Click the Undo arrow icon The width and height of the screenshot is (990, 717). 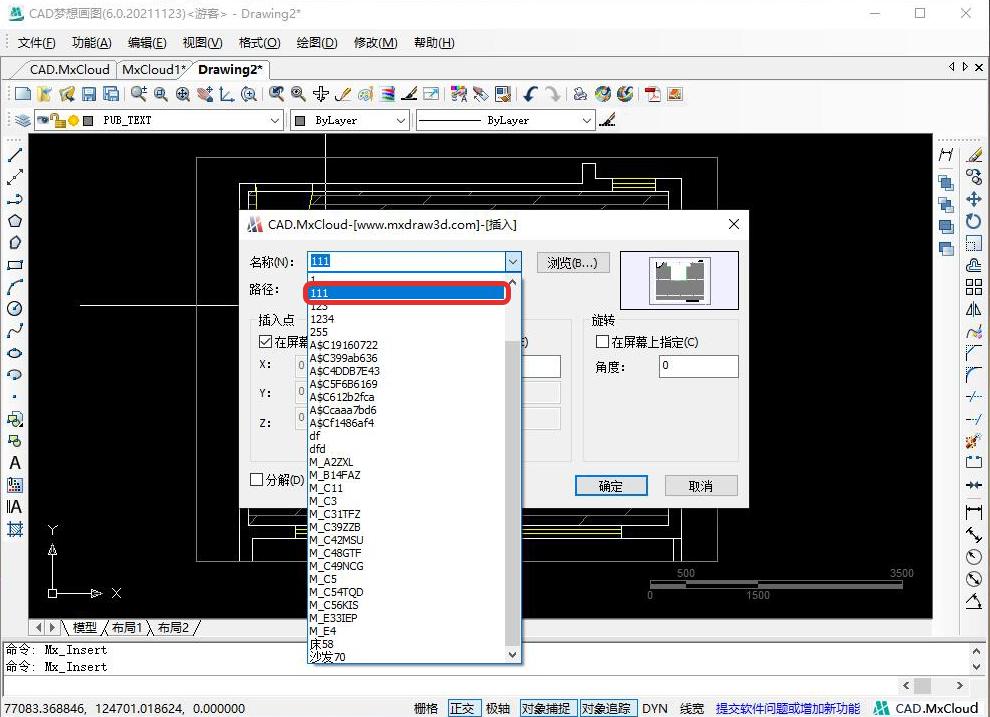[530, 94]
